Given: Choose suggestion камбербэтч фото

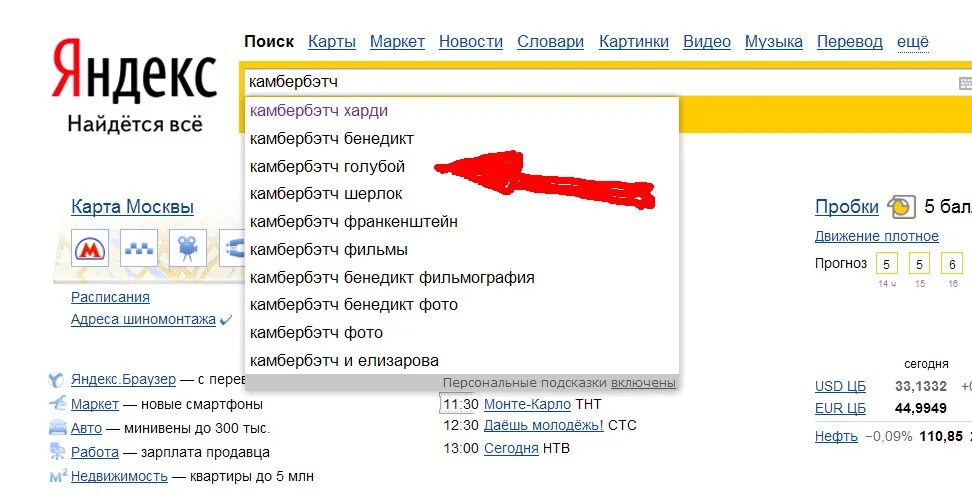Looking at the screenshot, I should click(x=462, y=333).
